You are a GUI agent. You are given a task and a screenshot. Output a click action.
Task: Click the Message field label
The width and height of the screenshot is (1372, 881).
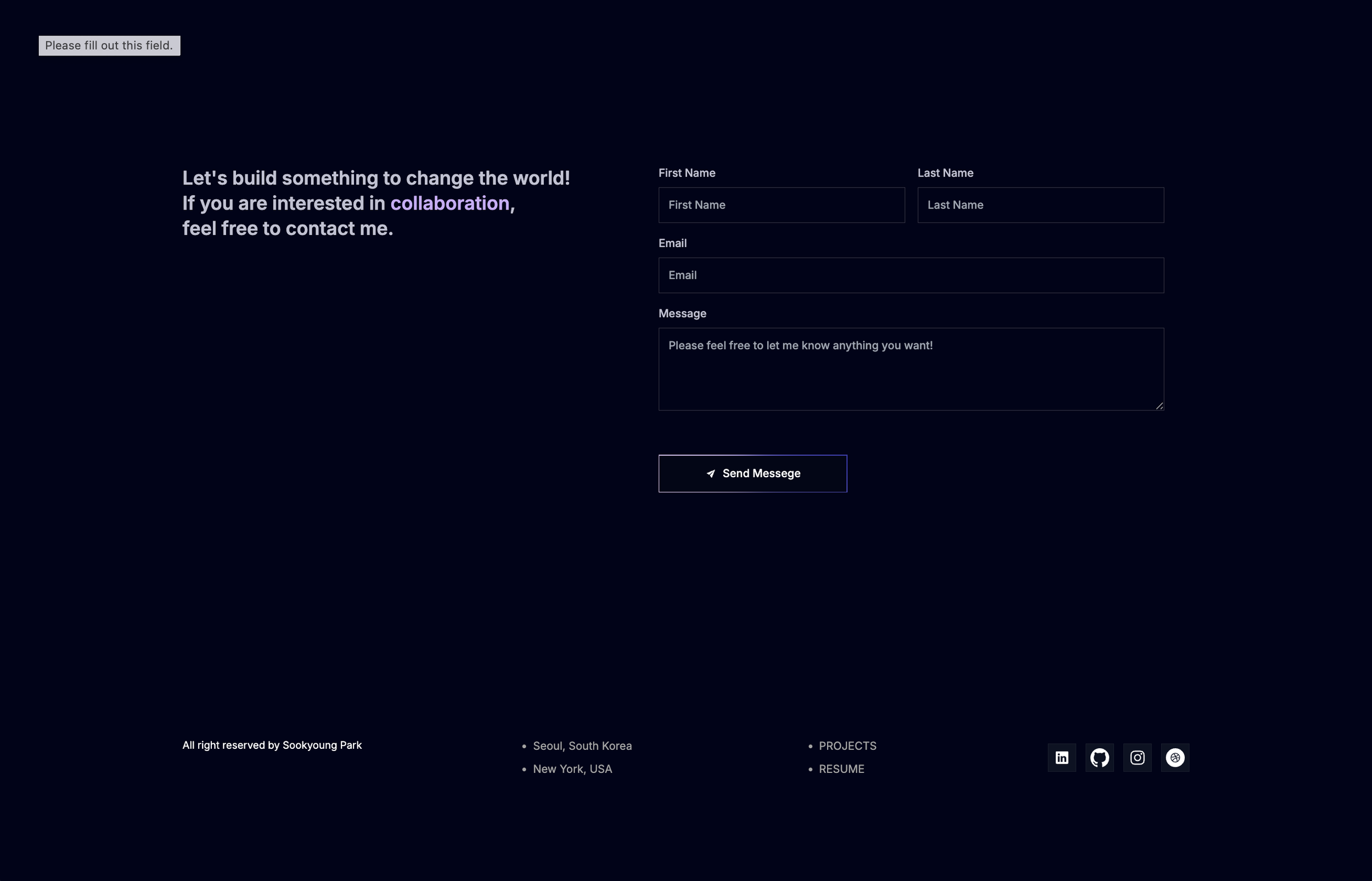(682, 313)
